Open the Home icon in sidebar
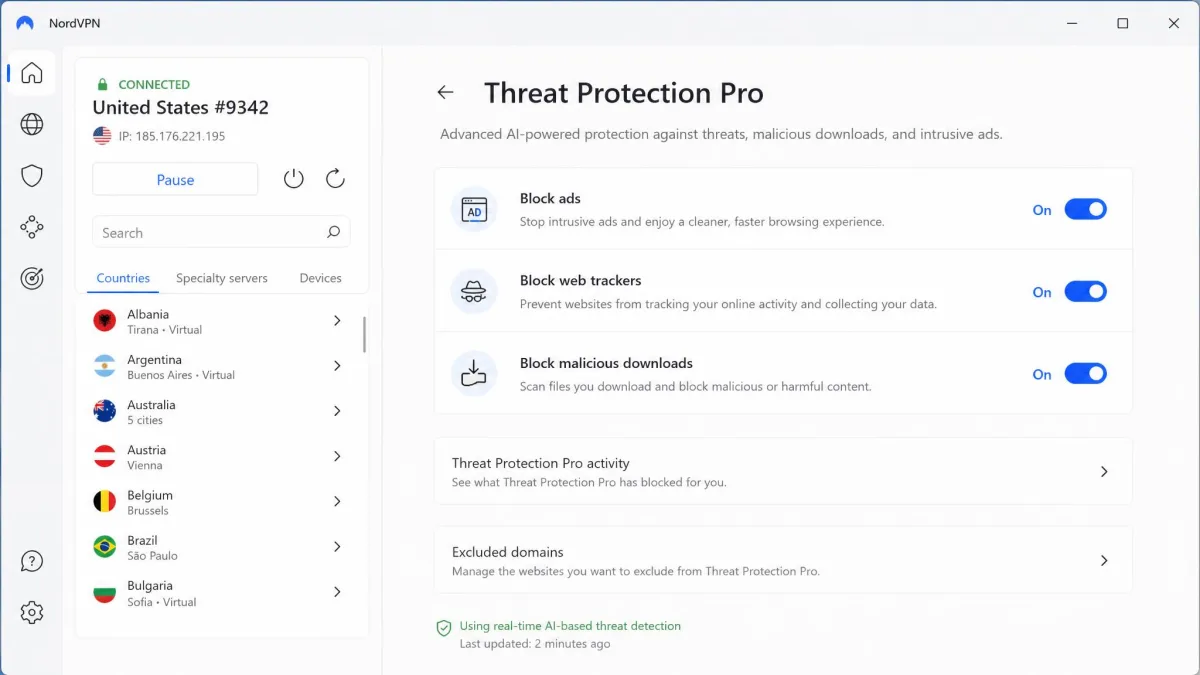The image size is (1200, 675). pos(32,73)
